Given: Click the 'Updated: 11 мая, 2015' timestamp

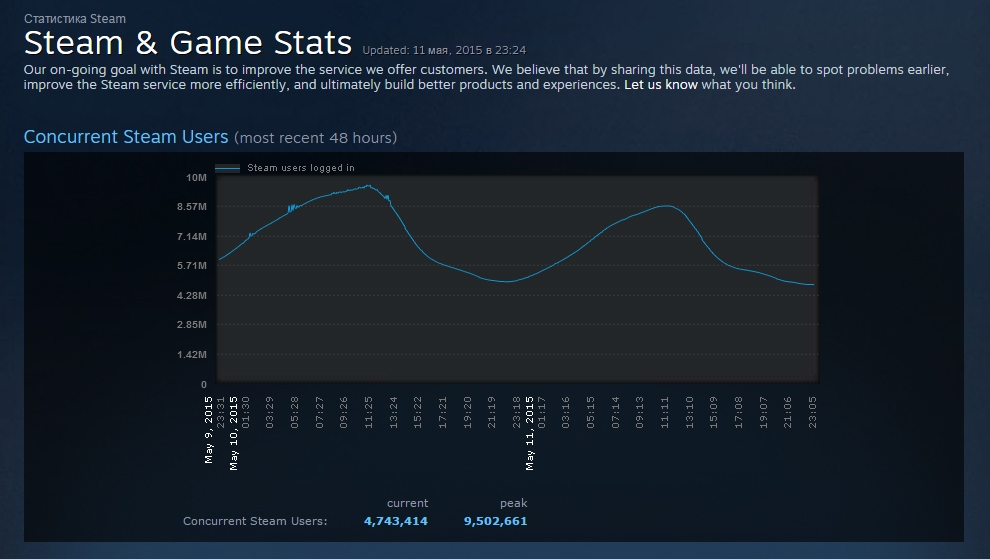Looking at the screenshot, I should click(444, 50).
